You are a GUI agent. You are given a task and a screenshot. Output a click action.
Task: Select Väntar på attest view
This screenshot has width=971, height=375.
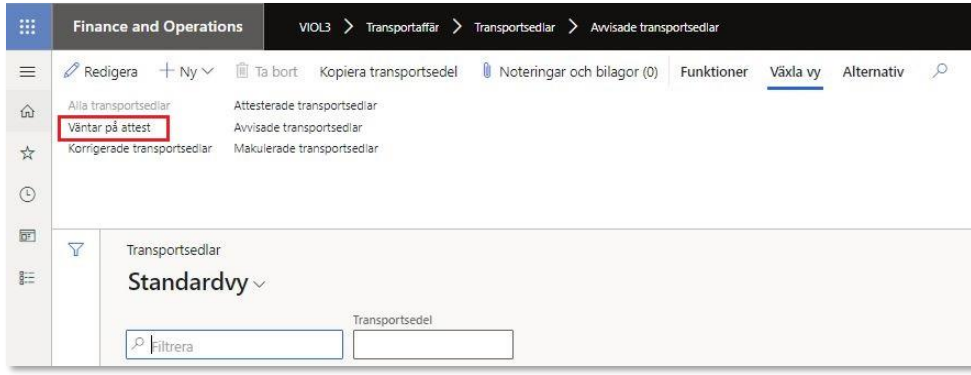[109, 127]
